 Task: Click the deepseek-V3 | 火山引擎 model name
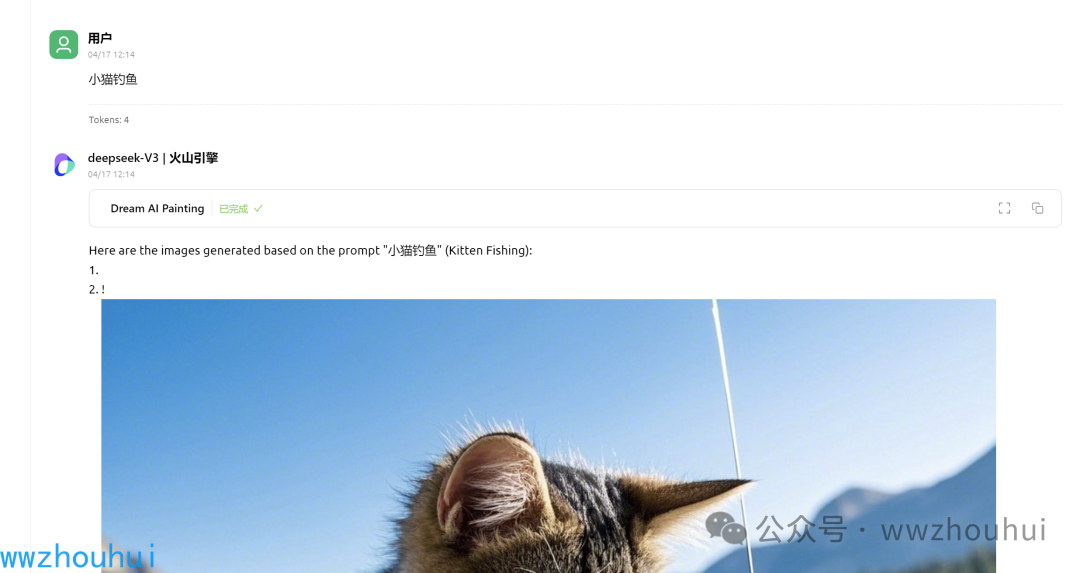153,158
